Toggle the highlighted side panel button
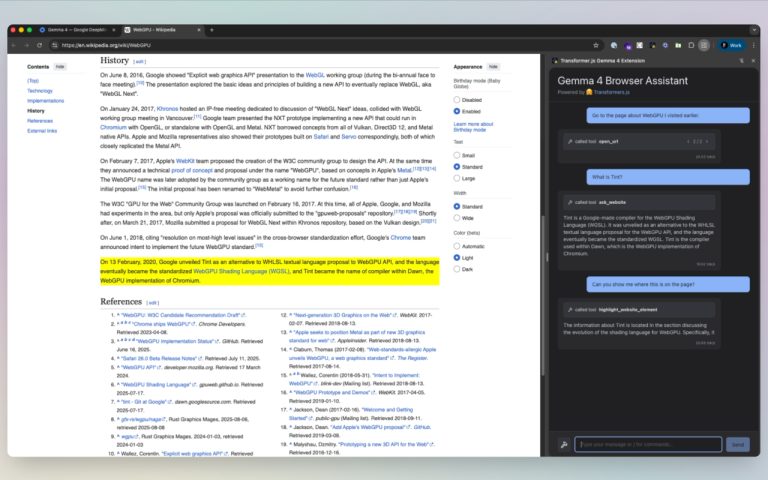Viewport: 768px width, 480px height. click(704, 45)
